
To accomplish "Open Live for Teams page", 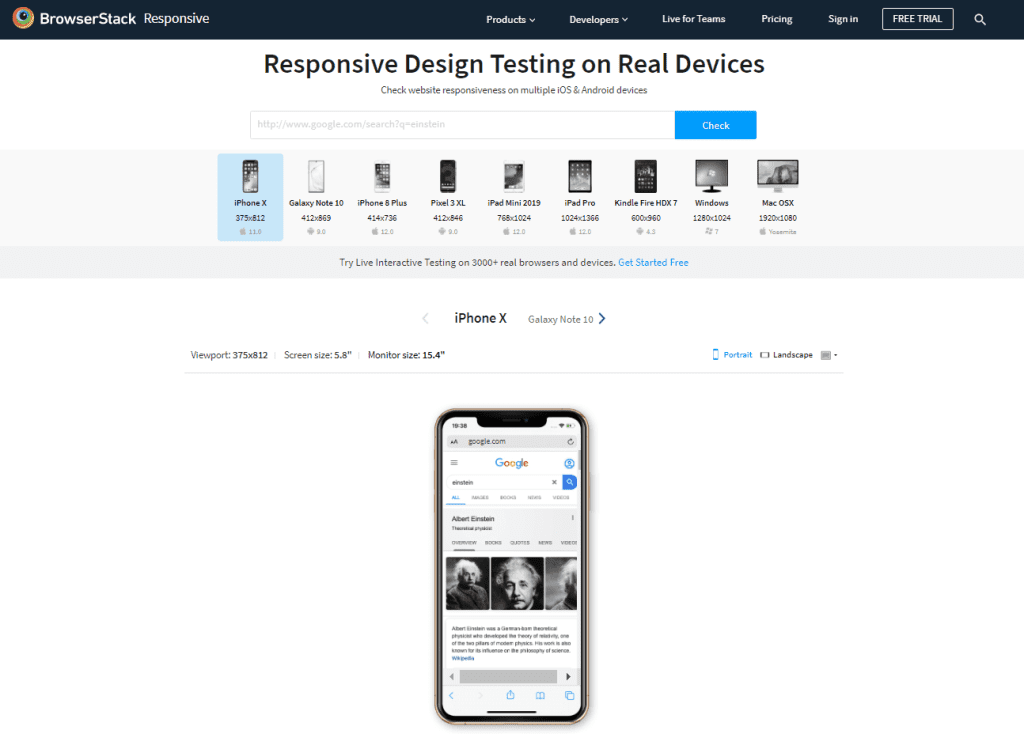I will coord(694,19).
